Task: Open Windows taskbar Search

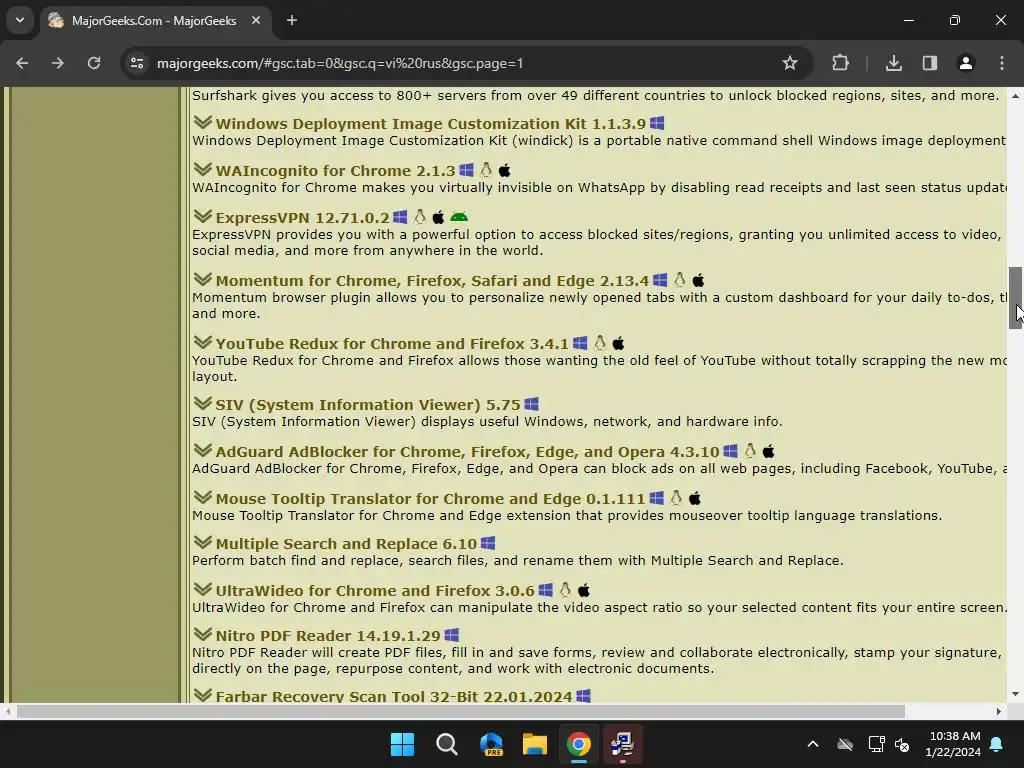Action: pyautogui.click(x=447, y=744)
